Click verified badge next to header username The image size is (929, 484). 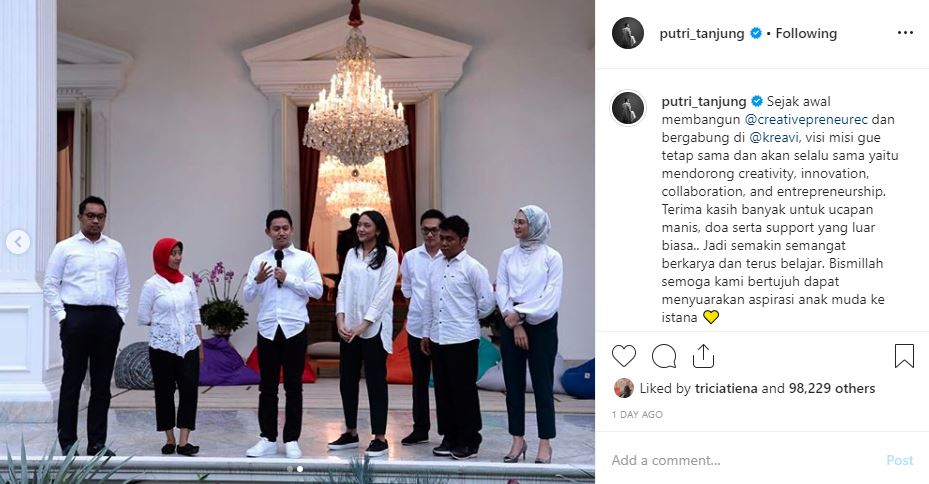tap(755, 33)
